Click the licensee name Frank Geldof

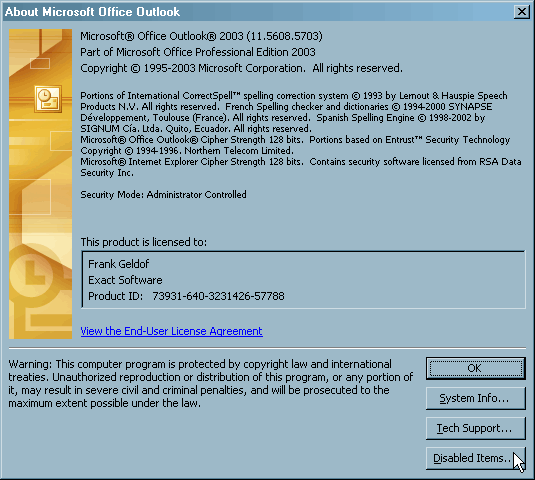click(119, 264)
